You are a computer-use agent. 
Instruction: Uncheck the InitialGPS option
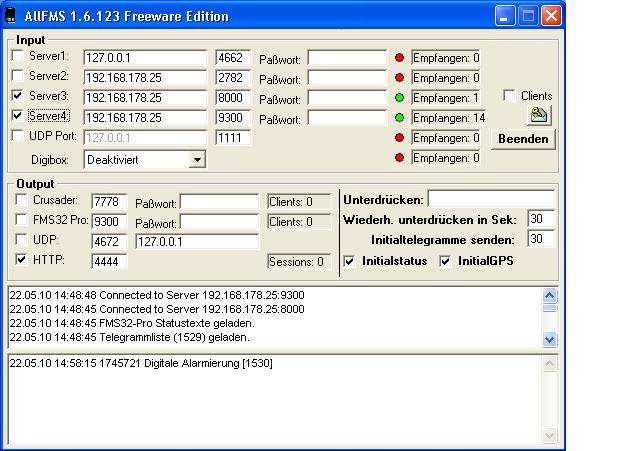(x=445, y=261)
